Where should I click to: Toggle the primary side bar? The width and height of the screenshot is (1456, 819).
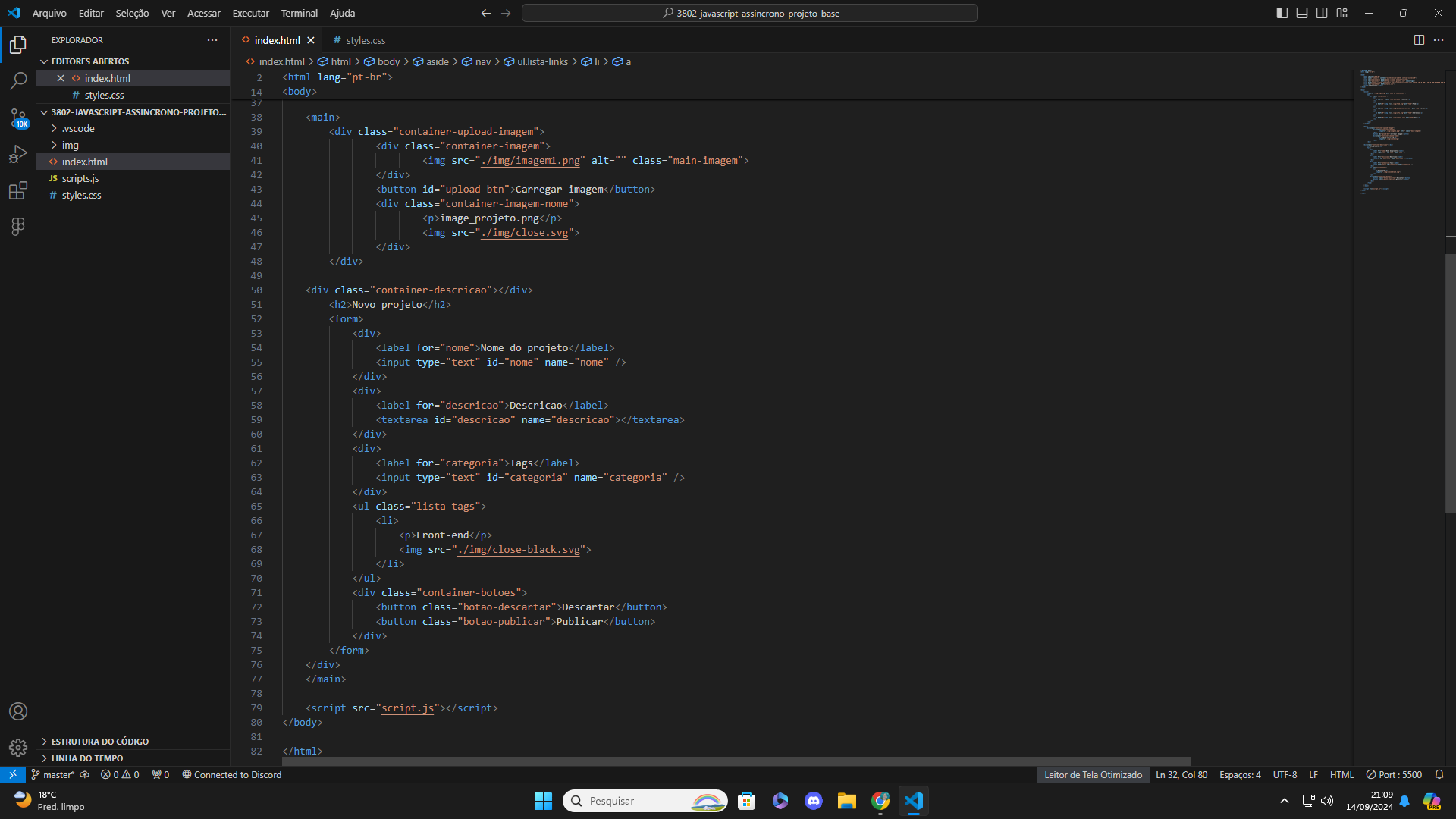[1282, 13]
